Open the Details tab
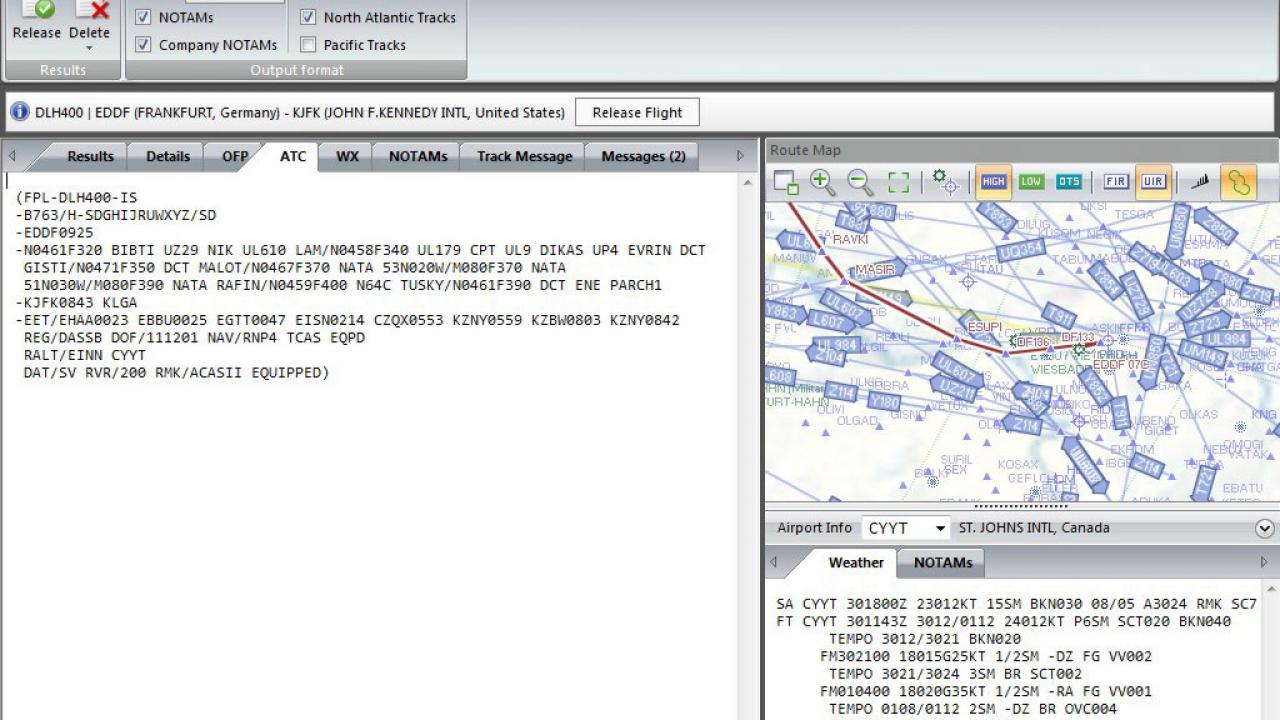This screenshot has width=1280, height=720. (x=168, y=156)
